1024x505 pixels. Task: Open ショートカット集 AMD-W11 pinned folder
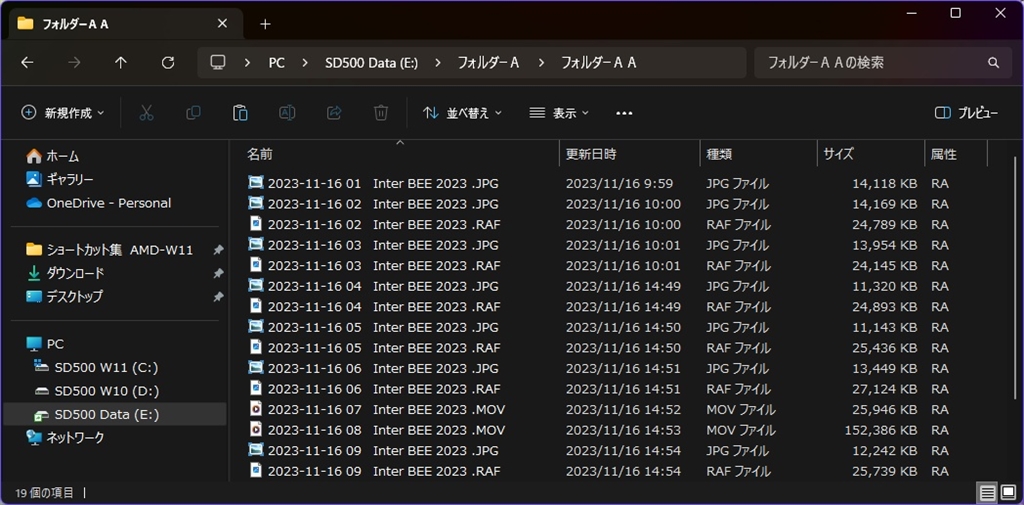(x=110, y=250)
